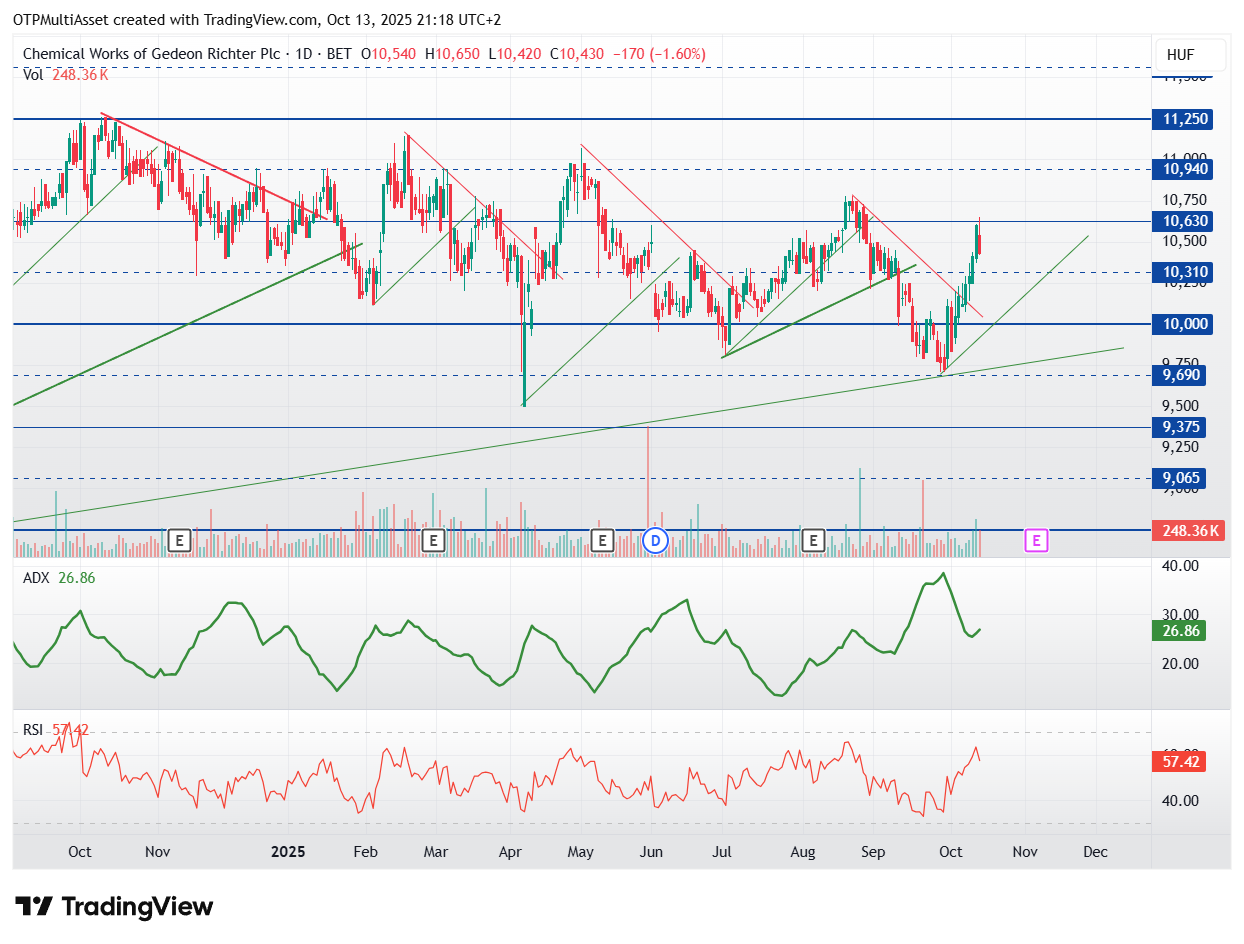Select the 10,000 support price label
1244x944 pixels.
coord(1188,324)
